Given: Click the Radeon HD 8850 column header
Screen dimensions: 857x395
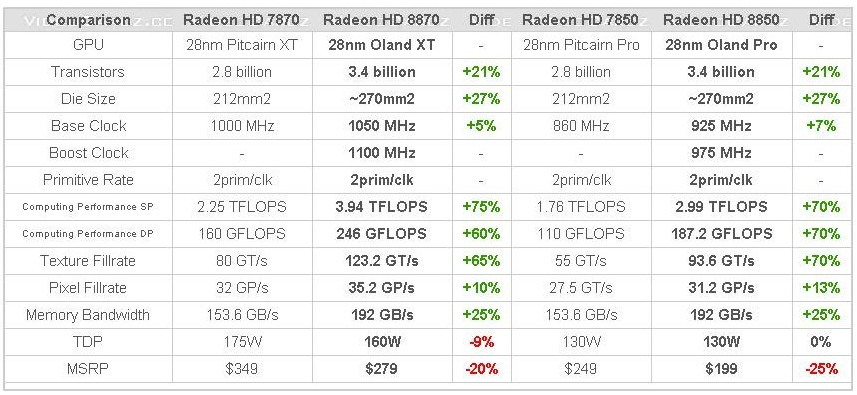Looking at the screenshot, I should 721,20.
